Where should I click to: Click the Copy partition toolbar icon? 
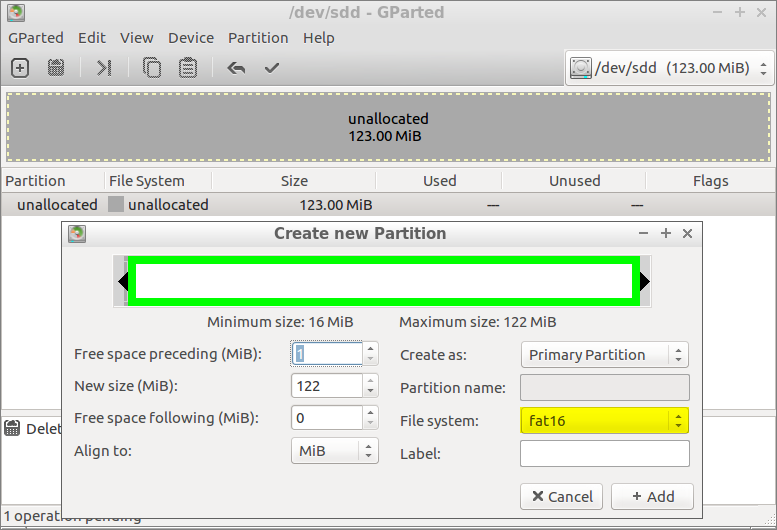152,68
